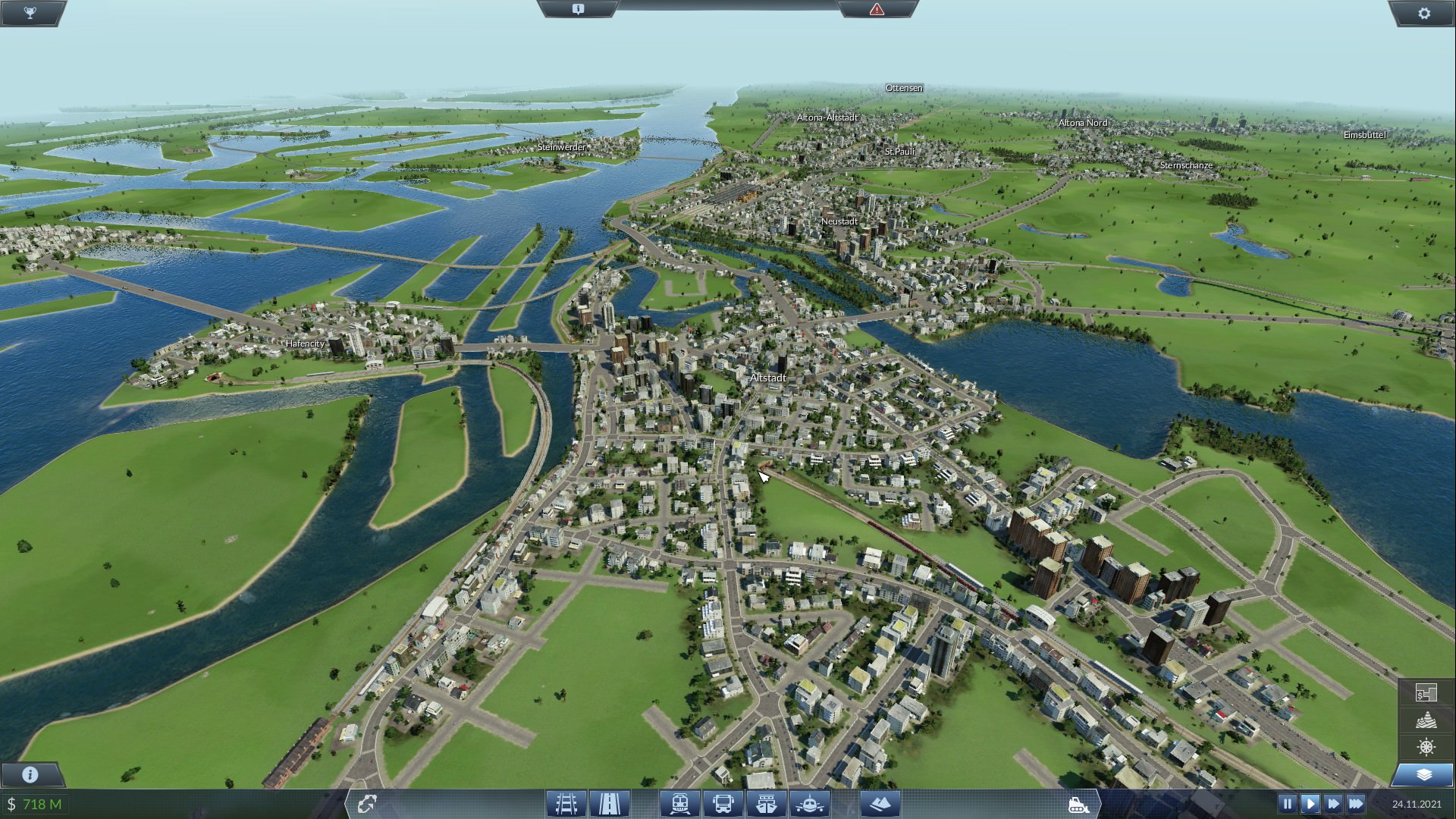Select the road construction menu

point(610,803)
